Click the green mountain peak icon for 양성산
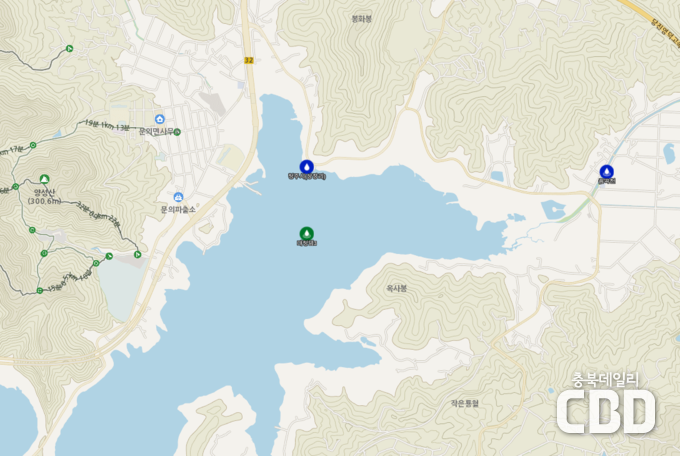 [x=44, y=179]
